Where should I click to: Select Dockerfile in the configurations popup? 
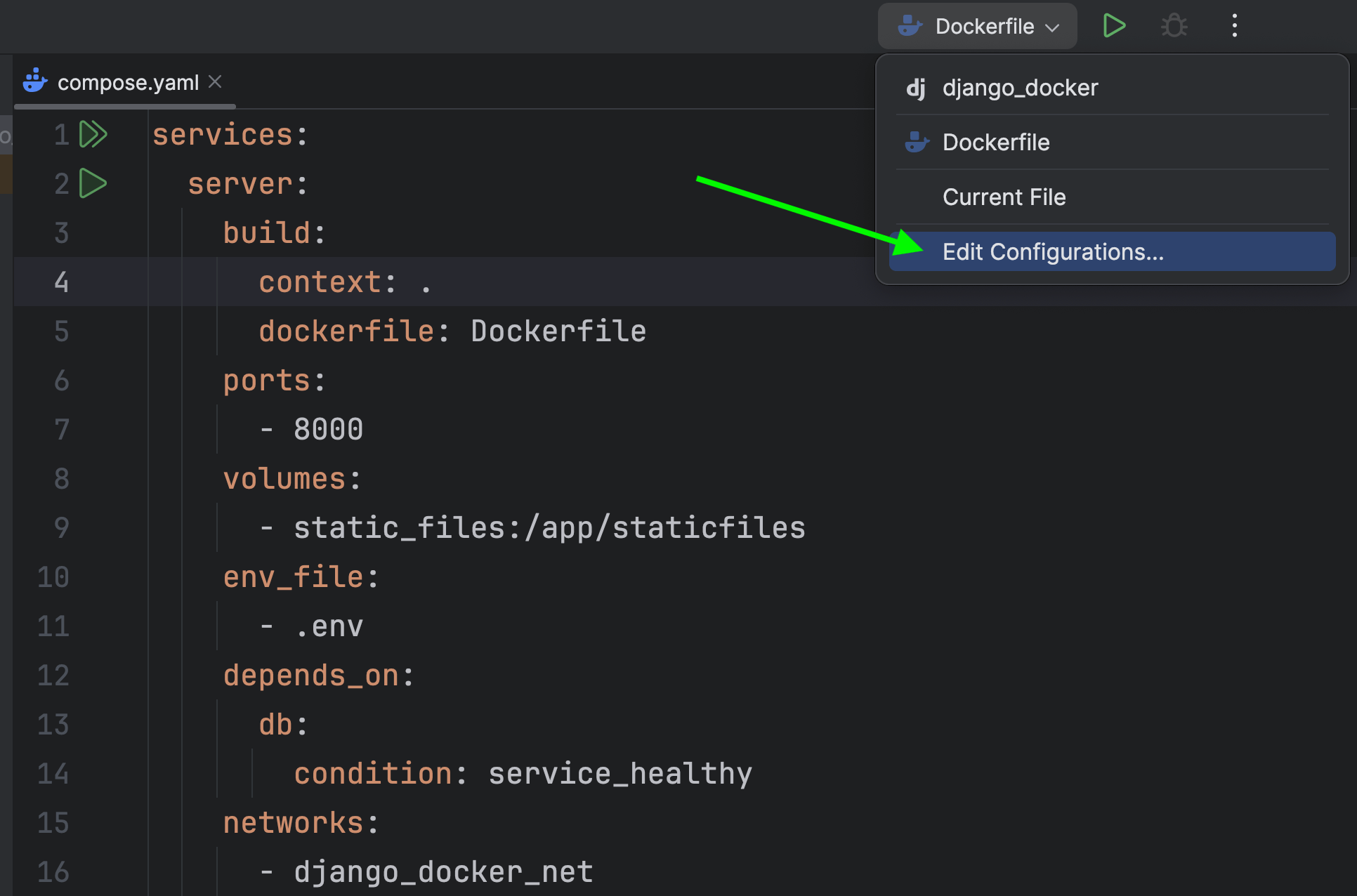pyautogui.click(x=996, y=143)
